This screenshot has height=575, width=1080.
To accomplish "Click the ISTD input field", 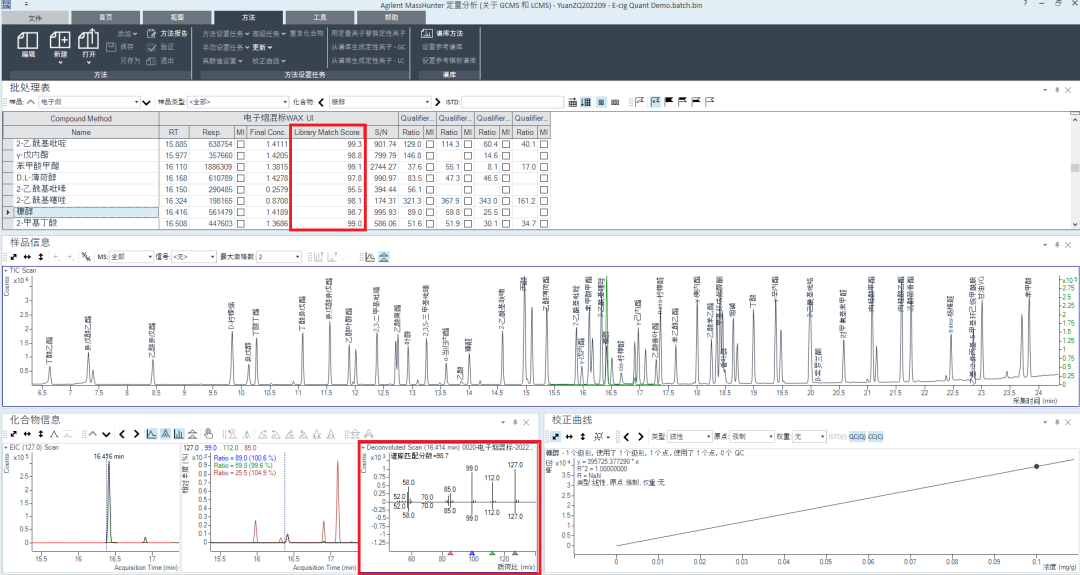I will [512, 102].
